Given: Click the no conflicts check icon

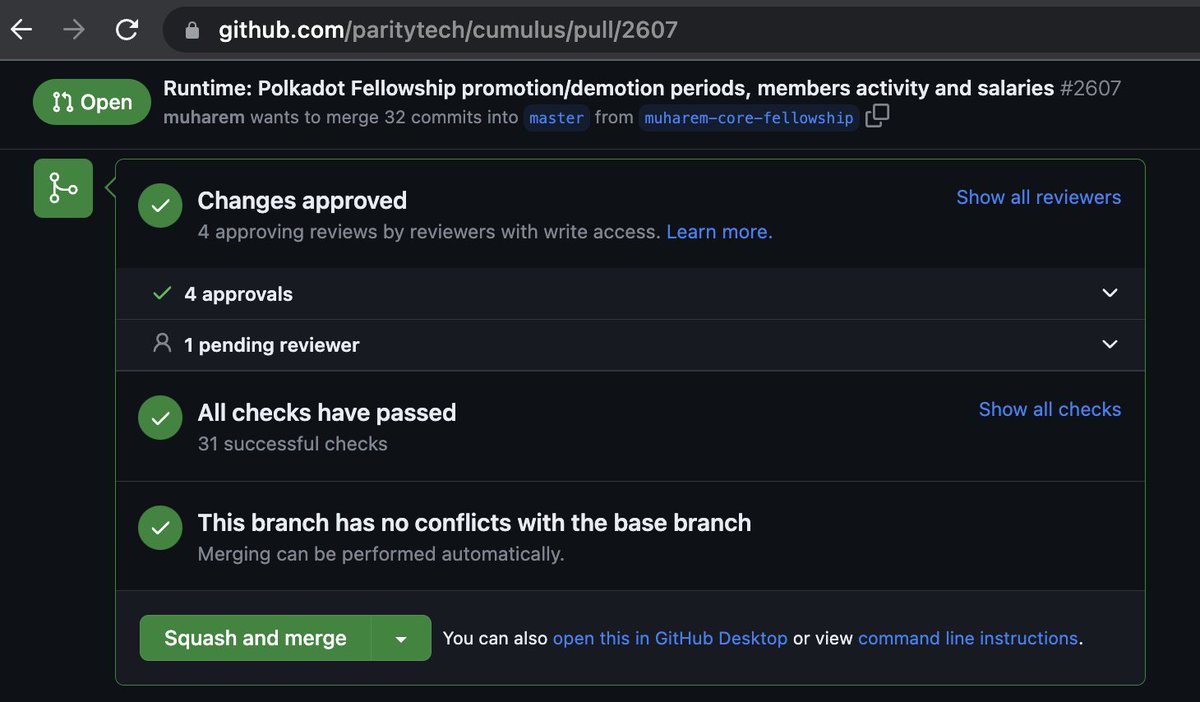Looking at the screenshot, I should (160, 528).
